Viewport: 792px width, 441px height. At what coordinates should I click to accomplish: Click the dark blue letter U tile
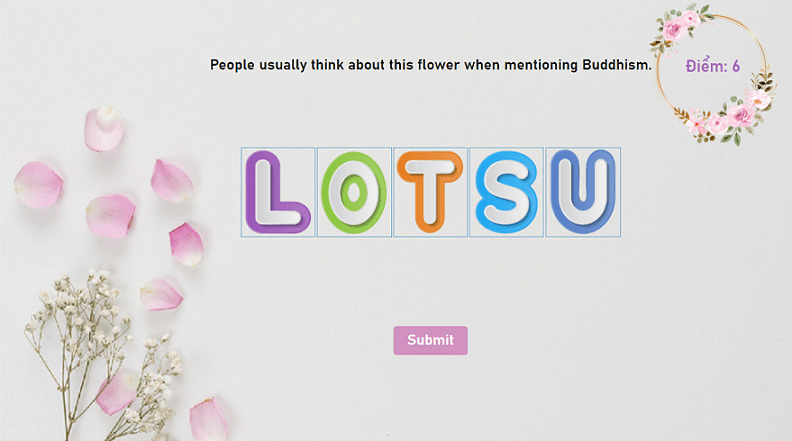[x=583, y=192]
